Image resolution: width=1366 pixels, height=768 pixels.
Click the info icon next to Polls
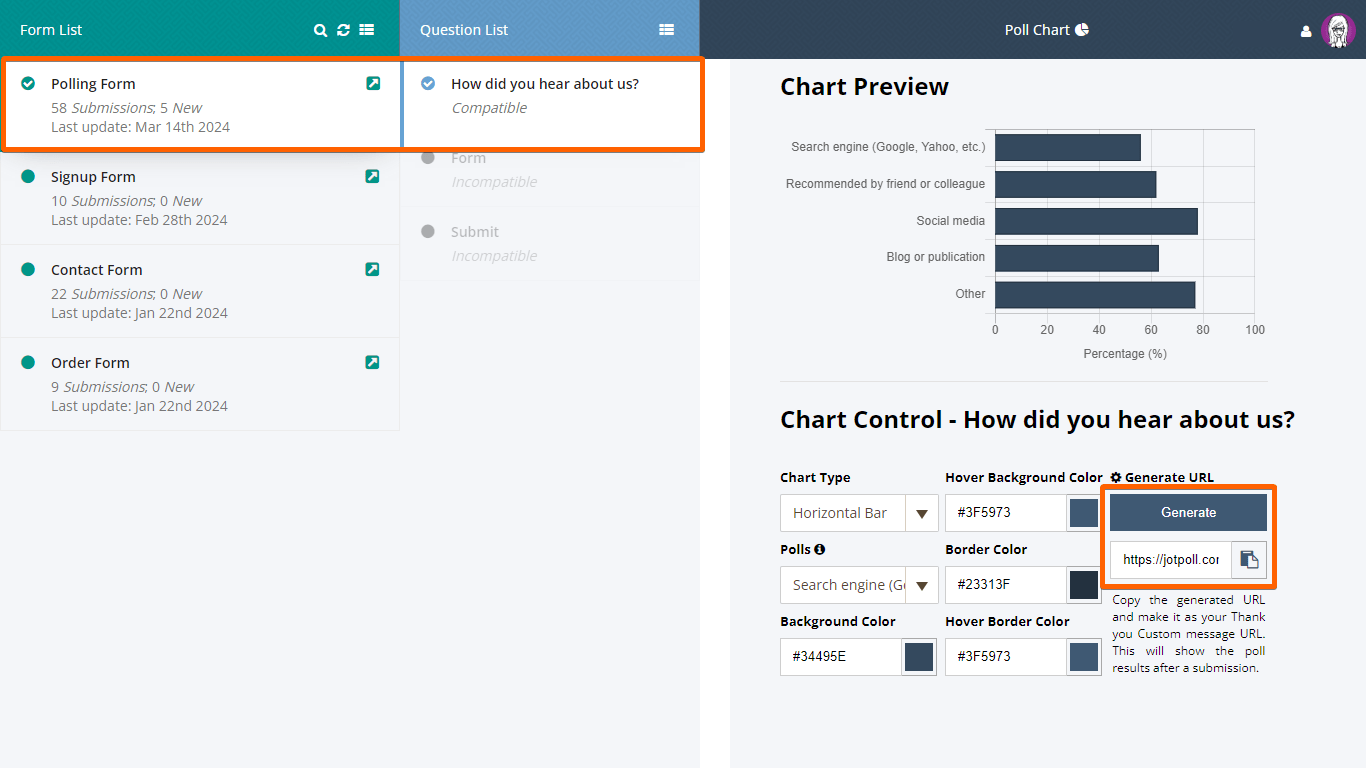click(820, 549)
